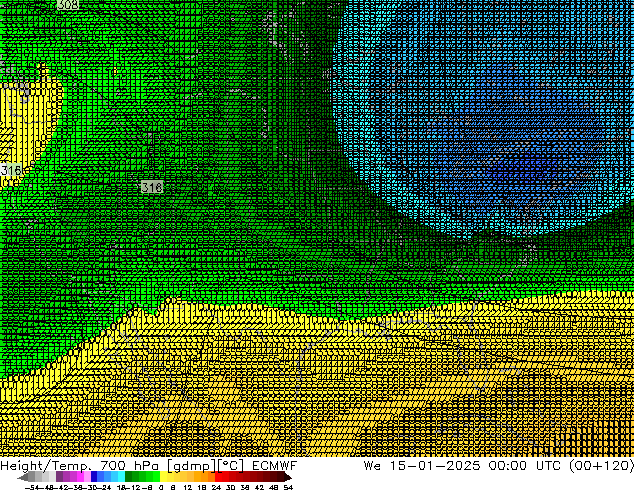Select the bright red swatch in temperature legend
This screenshot has height=490, width=634.
(219, 476)
